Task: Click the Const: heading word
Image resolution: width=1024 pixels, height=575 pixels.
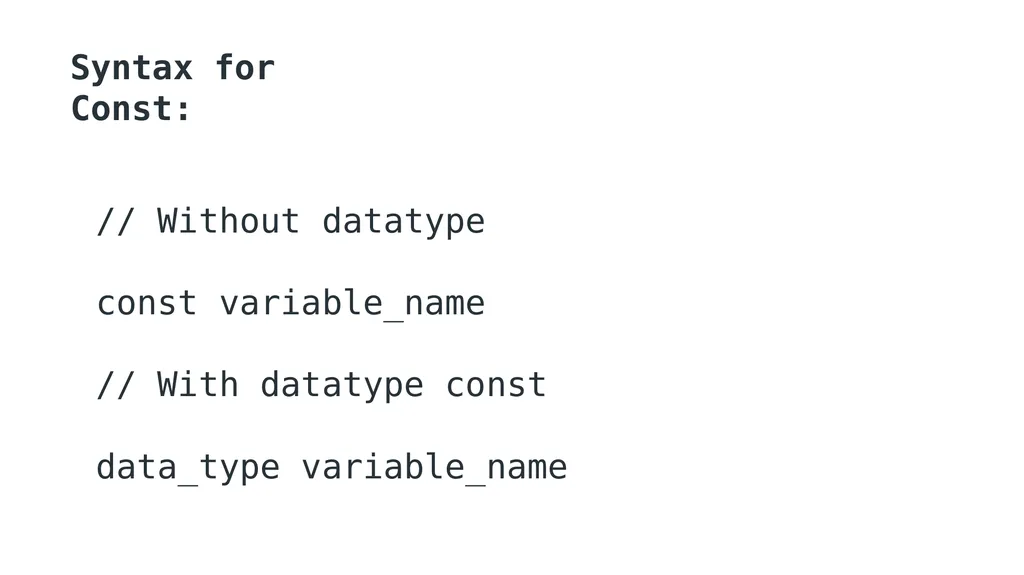Action: point(130,108)
